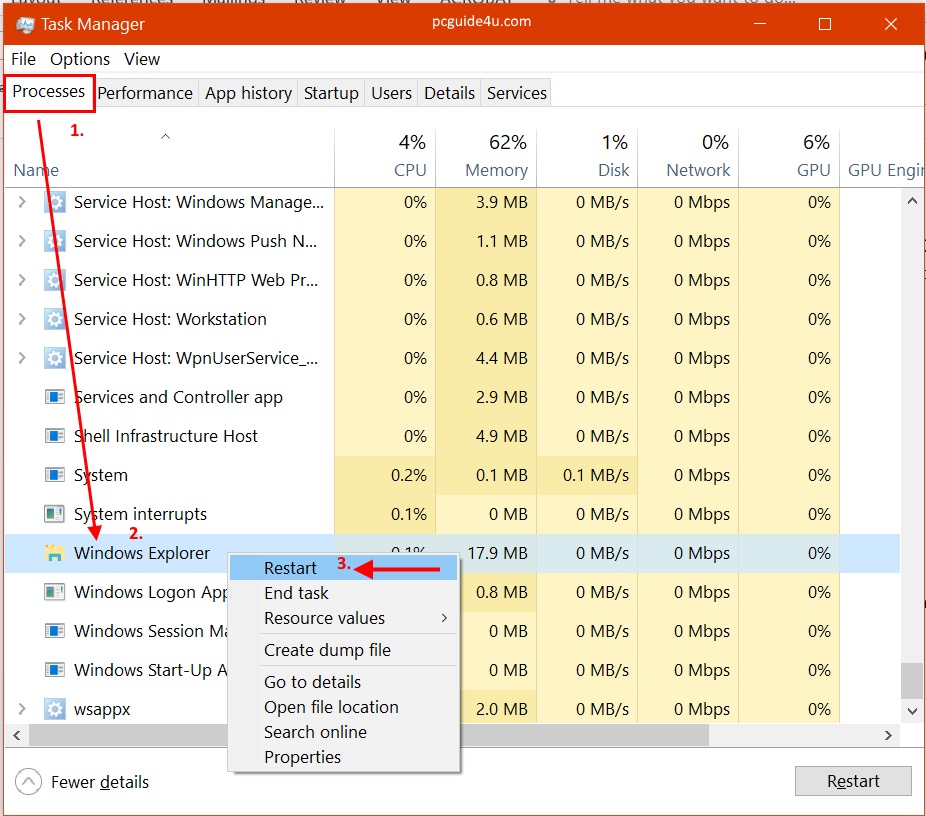Click the Windows Explorer folder icon
This screenshot has width=926, height=816.
pyautogui.click(x=54, y=553)
